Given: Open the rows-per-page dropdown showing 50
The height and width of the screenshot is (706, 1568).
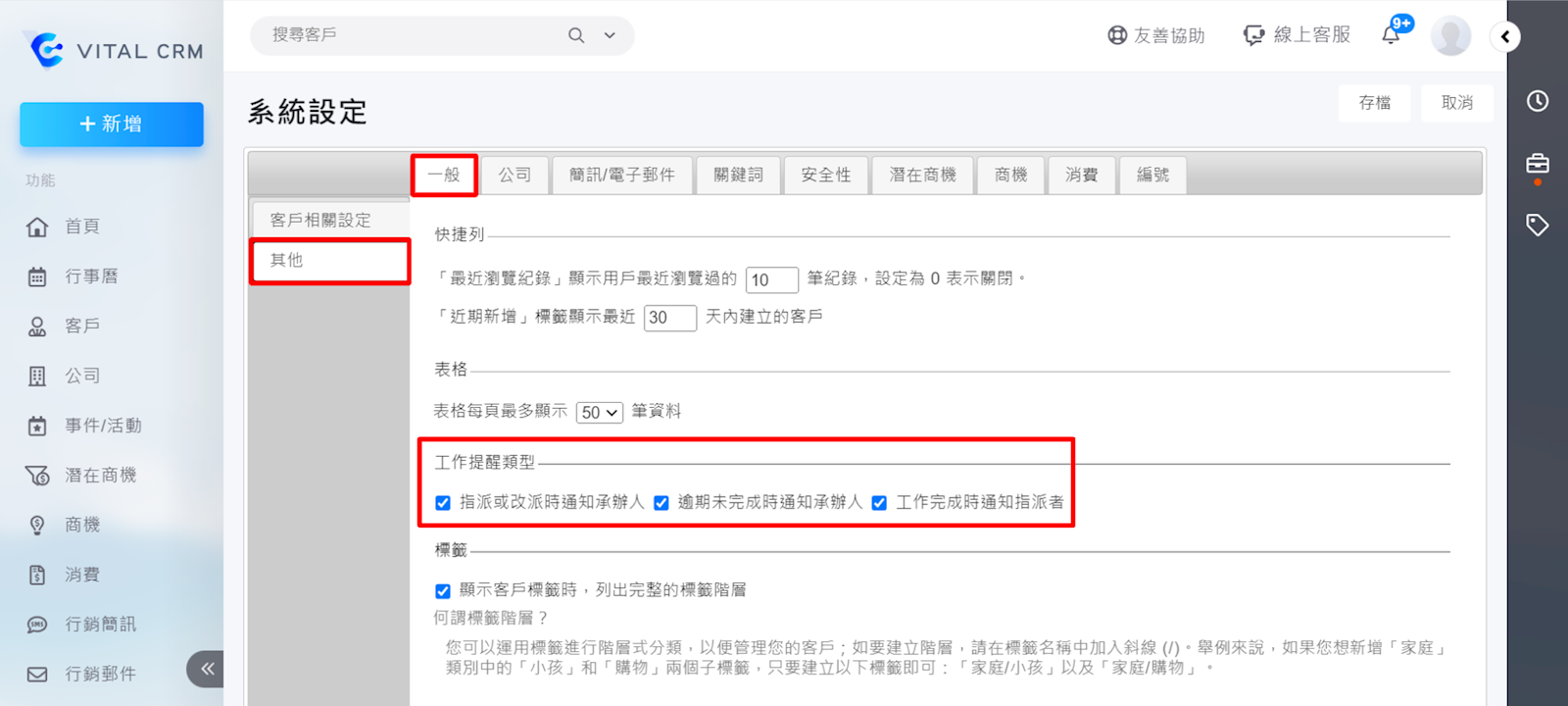Looking at the screenshot, I should coord(600,413).
